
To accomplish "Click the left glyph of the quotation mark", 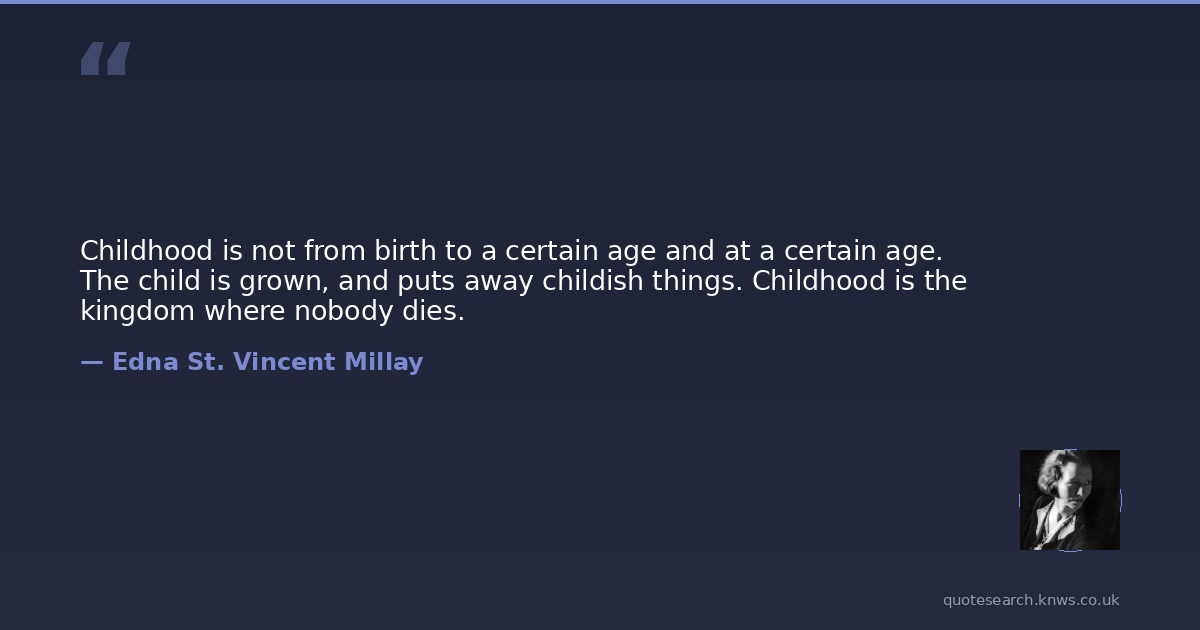I will 92,58.
